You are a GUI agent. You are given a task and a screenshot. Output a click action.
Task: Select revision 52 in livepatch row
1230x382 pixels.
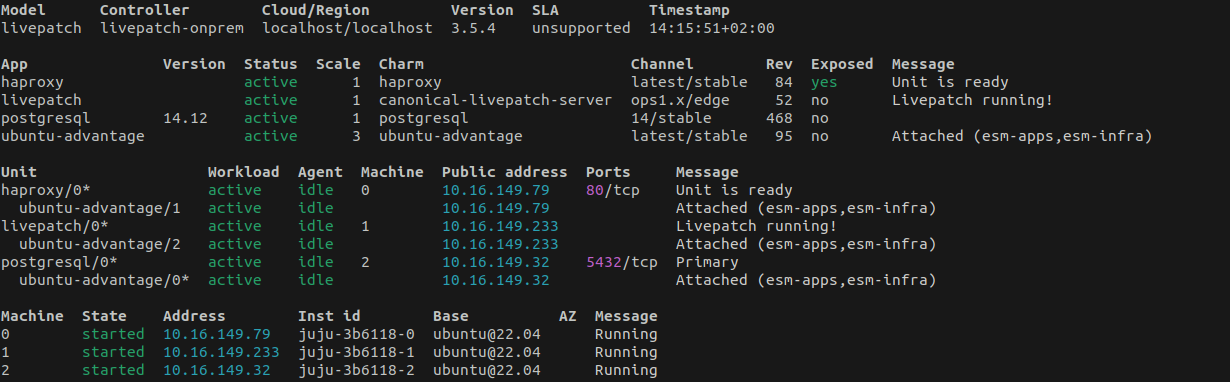coord(784,100)
